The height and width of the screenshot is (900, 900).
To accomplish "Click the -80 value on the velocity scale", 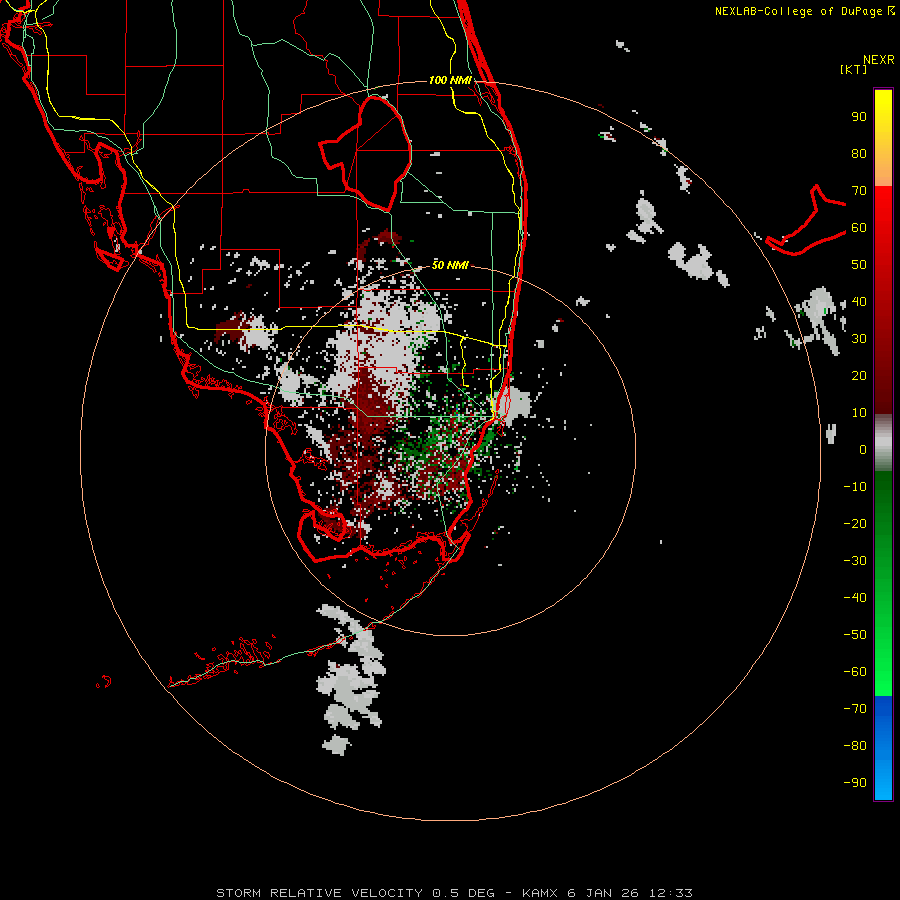I will [855, 746].
